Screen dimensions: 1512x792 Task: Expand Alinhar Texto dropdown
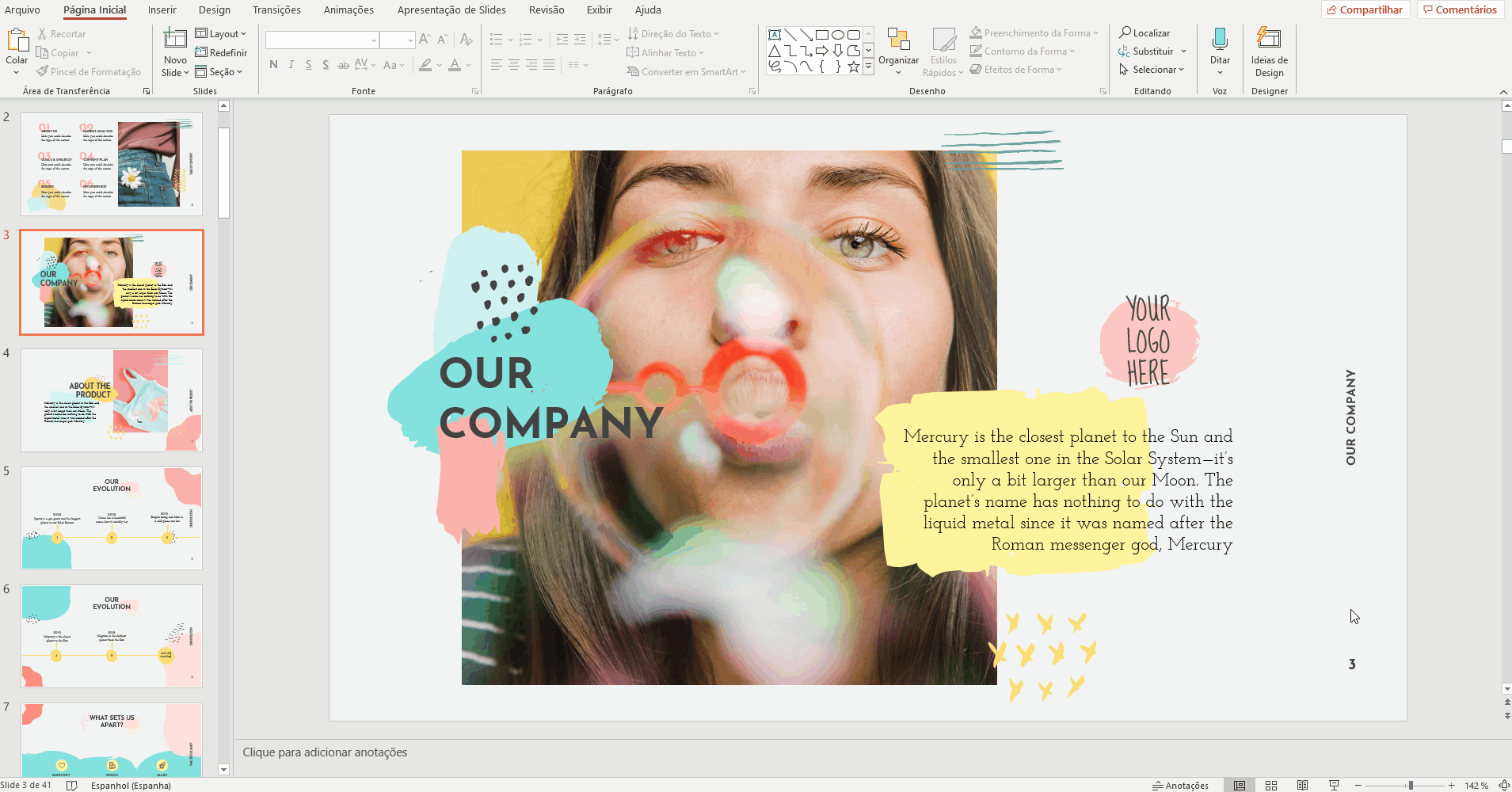click(x=665, y=53)
